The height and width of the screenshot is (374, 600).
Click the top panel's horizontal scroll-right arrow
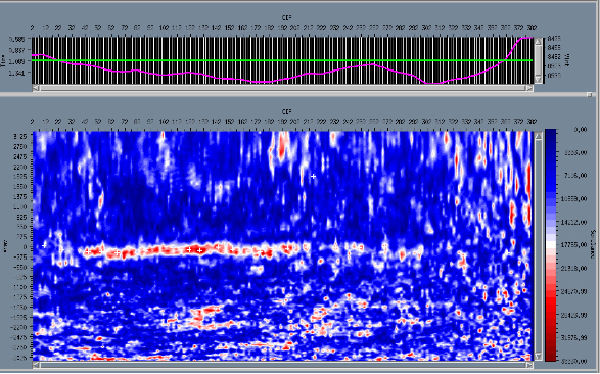pos(529,88)
